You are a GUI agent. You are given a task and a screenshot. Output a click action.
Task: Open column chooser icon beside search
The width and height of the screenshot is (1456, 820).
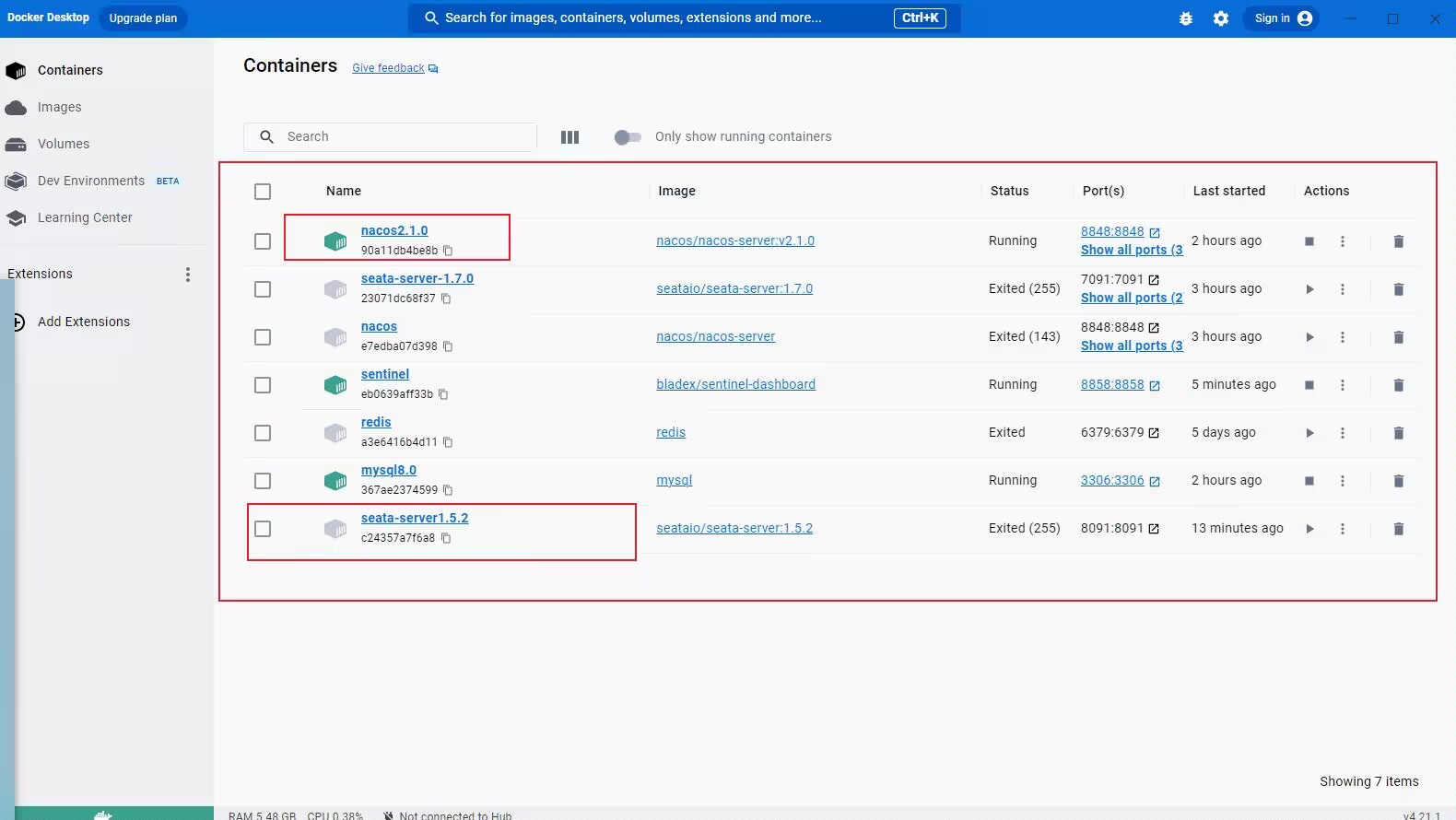[x=570, y=137]
